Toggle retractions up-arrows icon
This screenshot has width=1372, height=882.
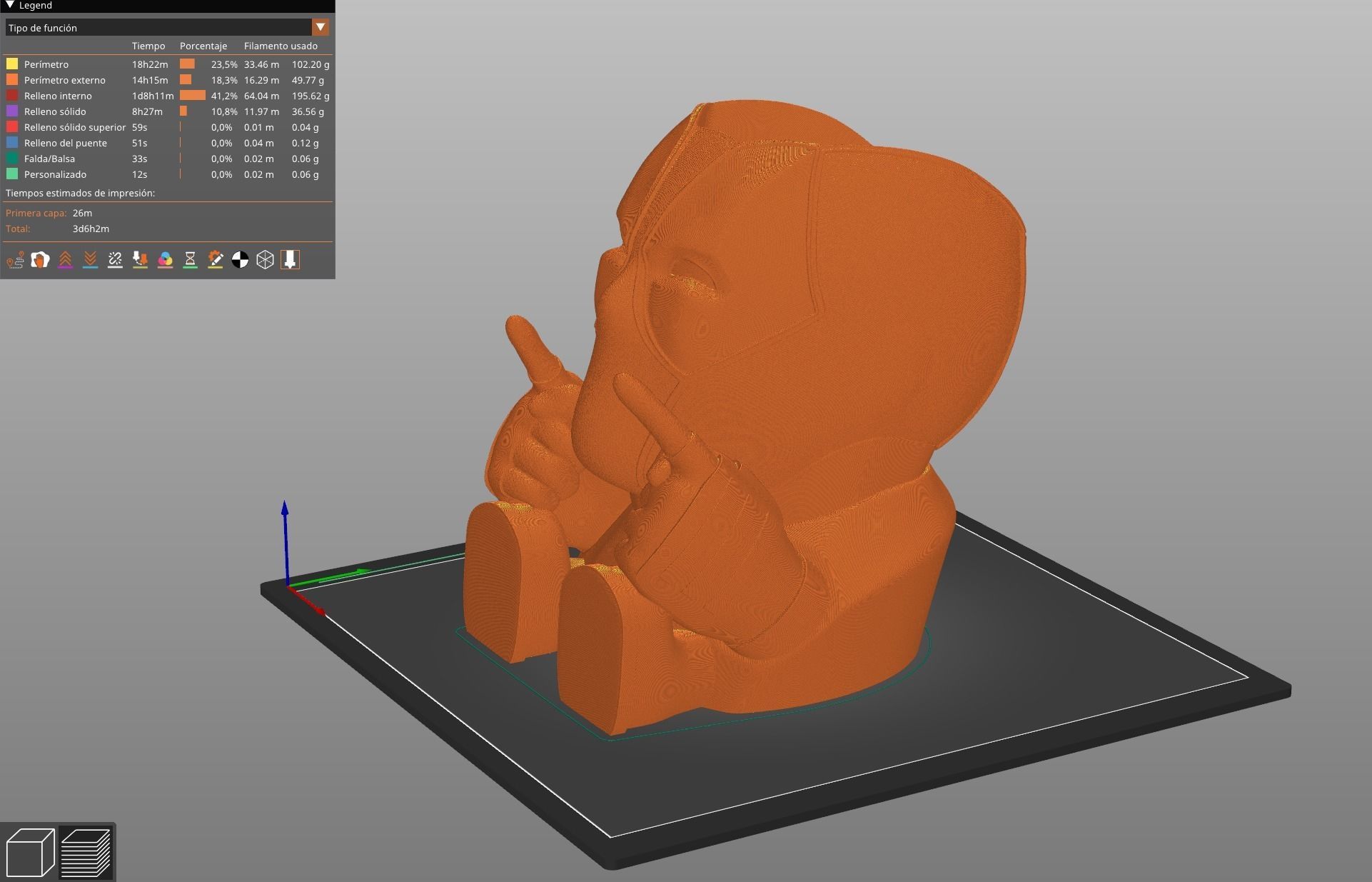tap(66, 260)
